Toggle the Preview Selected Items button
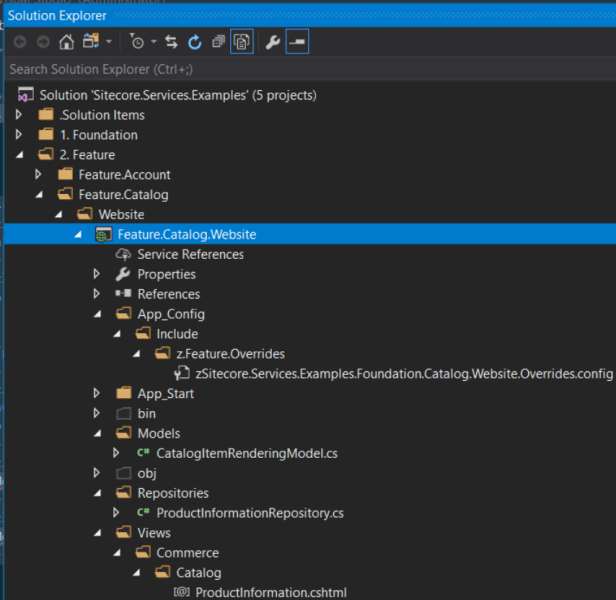This screenshot has height=600, width=616. pyautogui.click(x=297, y=42)
